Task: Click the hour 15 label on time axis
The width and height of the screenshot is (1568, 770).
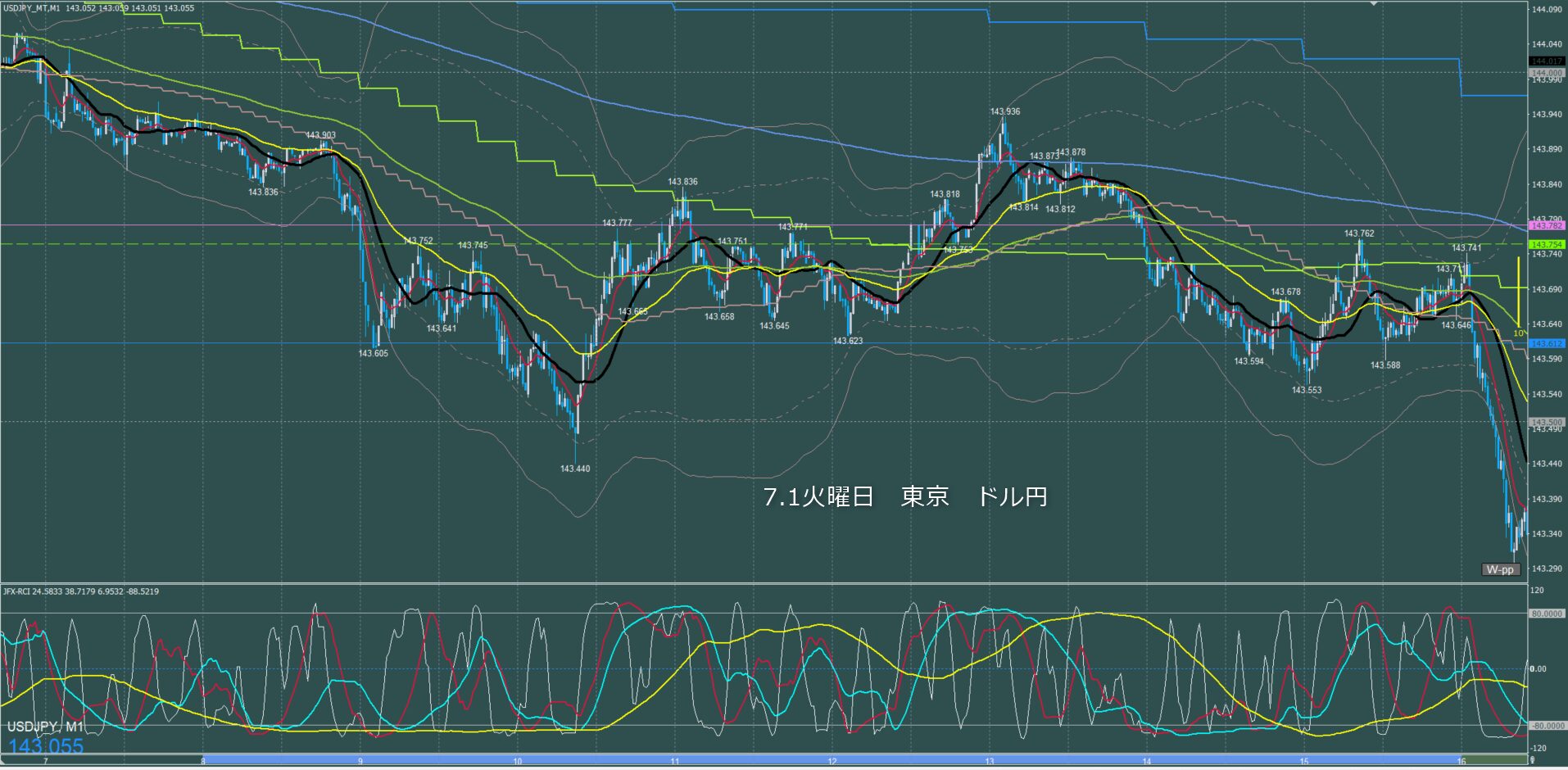Action: click(x=1304, y=762)
